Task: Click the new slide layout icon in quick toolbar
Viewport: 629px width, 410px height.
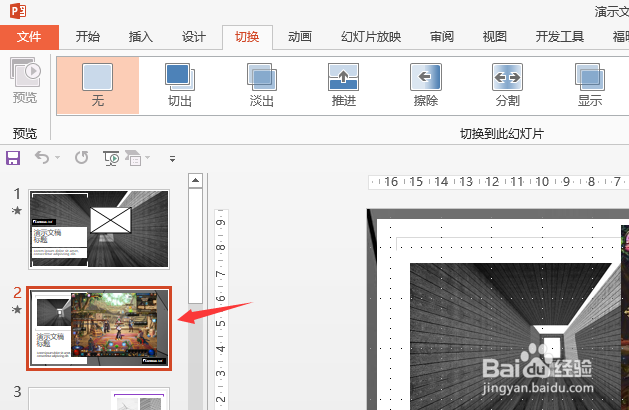Action: [x=133, y=158]
